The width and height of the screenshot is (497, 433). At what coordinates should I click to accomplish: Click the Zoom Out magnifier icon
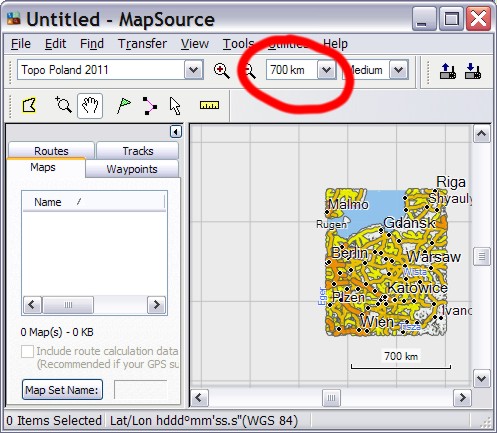pos(249,71)
